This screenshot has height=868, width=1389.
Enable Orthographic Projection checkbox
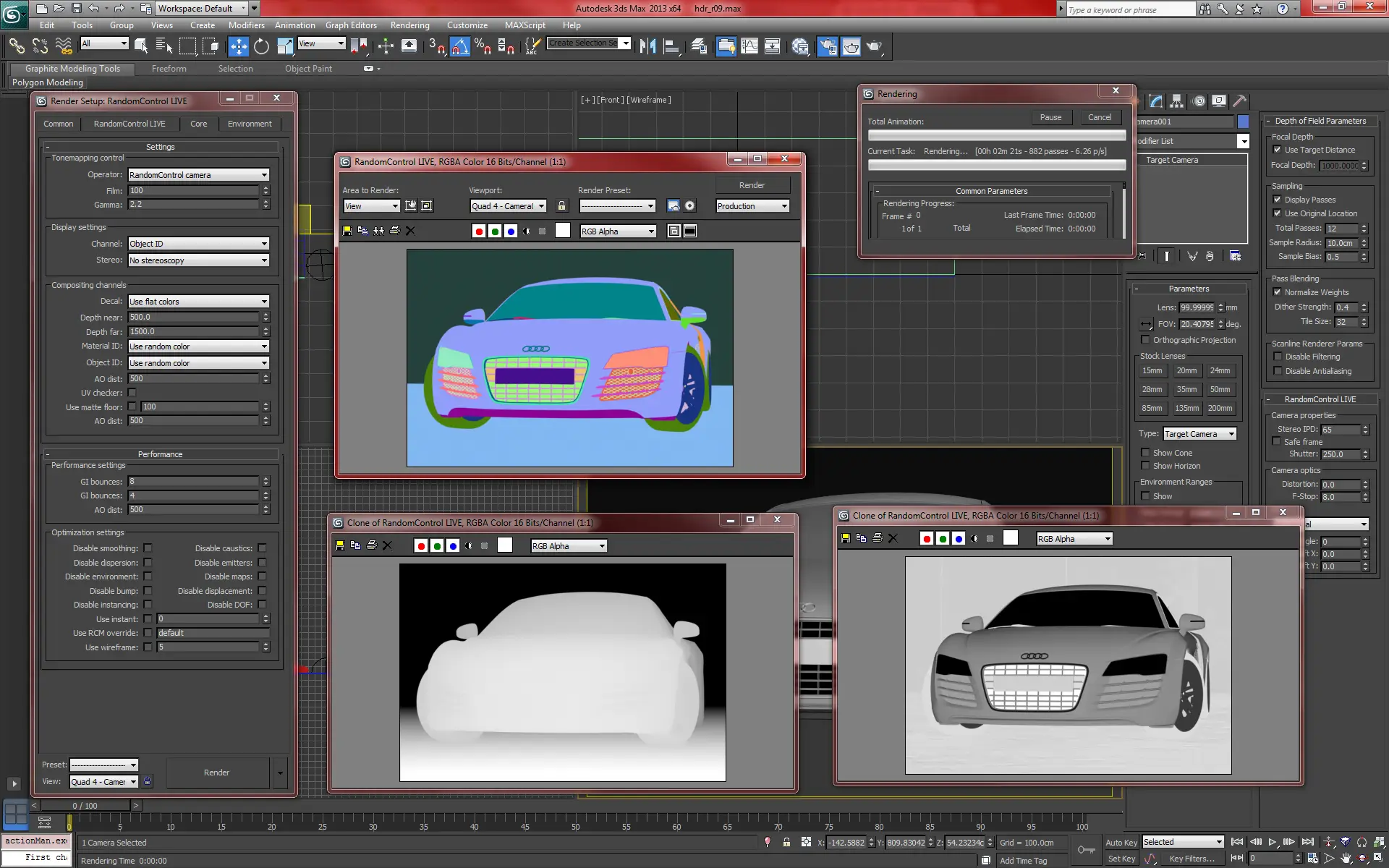1145,340
